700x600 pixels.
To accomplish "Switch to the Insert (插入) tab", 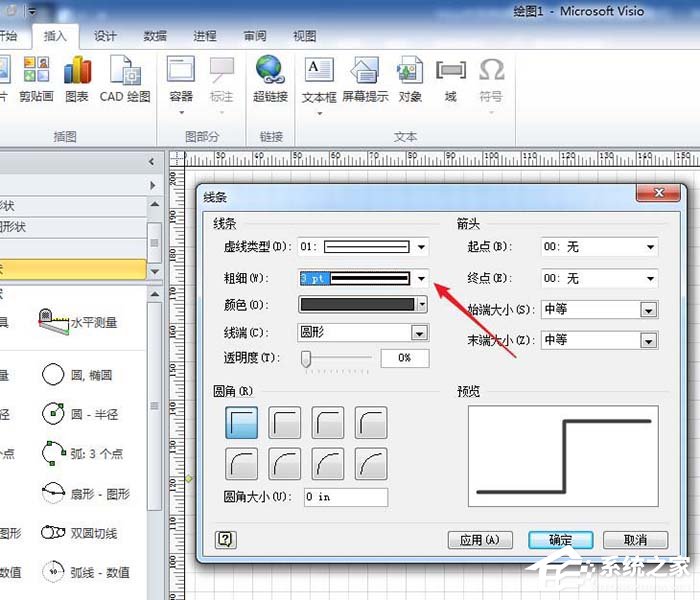I will 55,36.
